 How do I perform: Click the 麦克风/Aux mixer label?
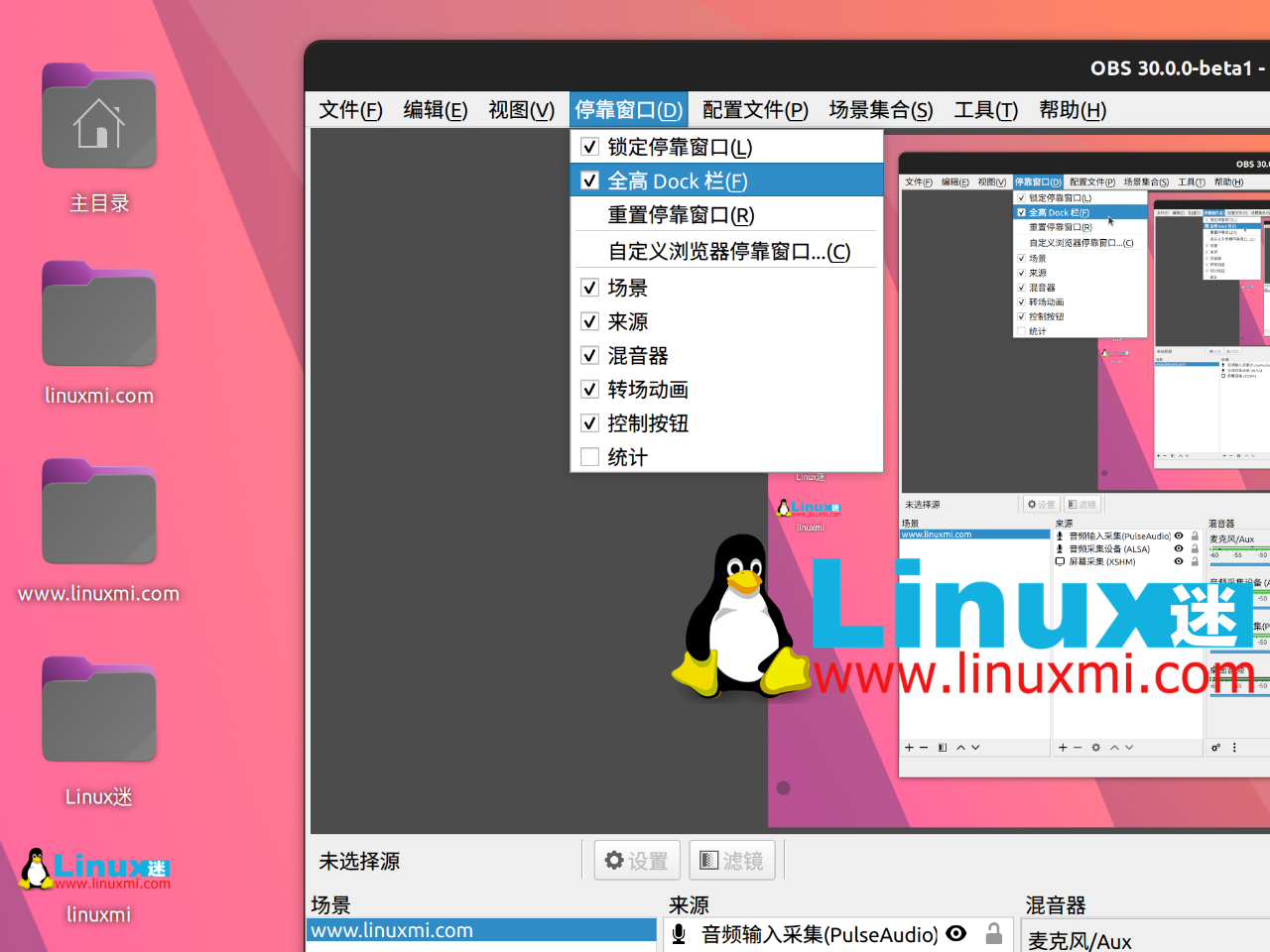click(1079, 941)
